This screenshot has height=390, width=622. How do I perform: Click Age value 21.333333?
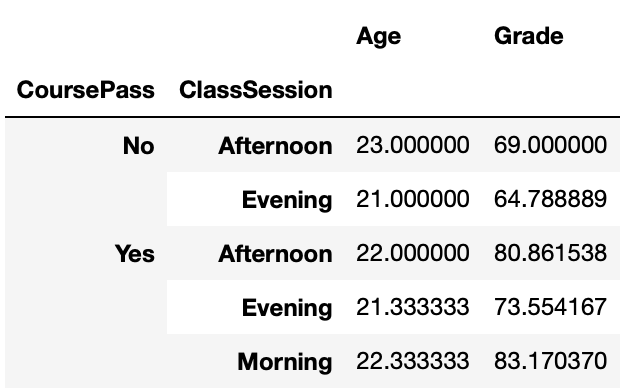[x=413, y=307]
